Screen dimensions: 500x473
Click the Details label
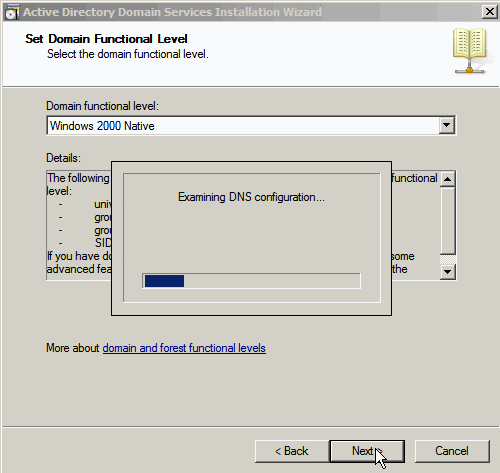[x=63, y=158]
